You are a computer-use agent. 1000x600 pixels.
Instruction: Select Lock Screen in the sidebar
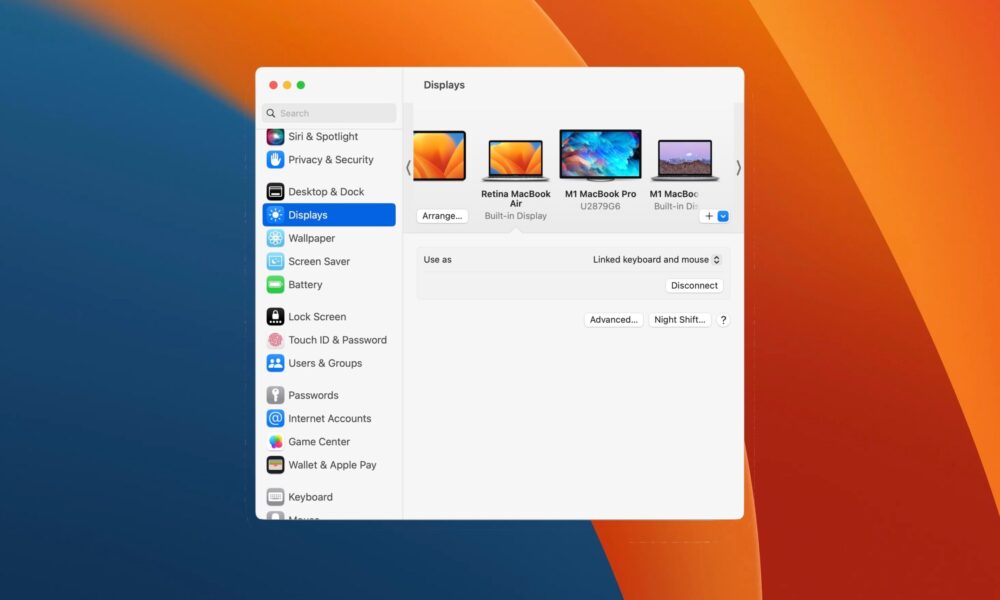tap(329, 317)
